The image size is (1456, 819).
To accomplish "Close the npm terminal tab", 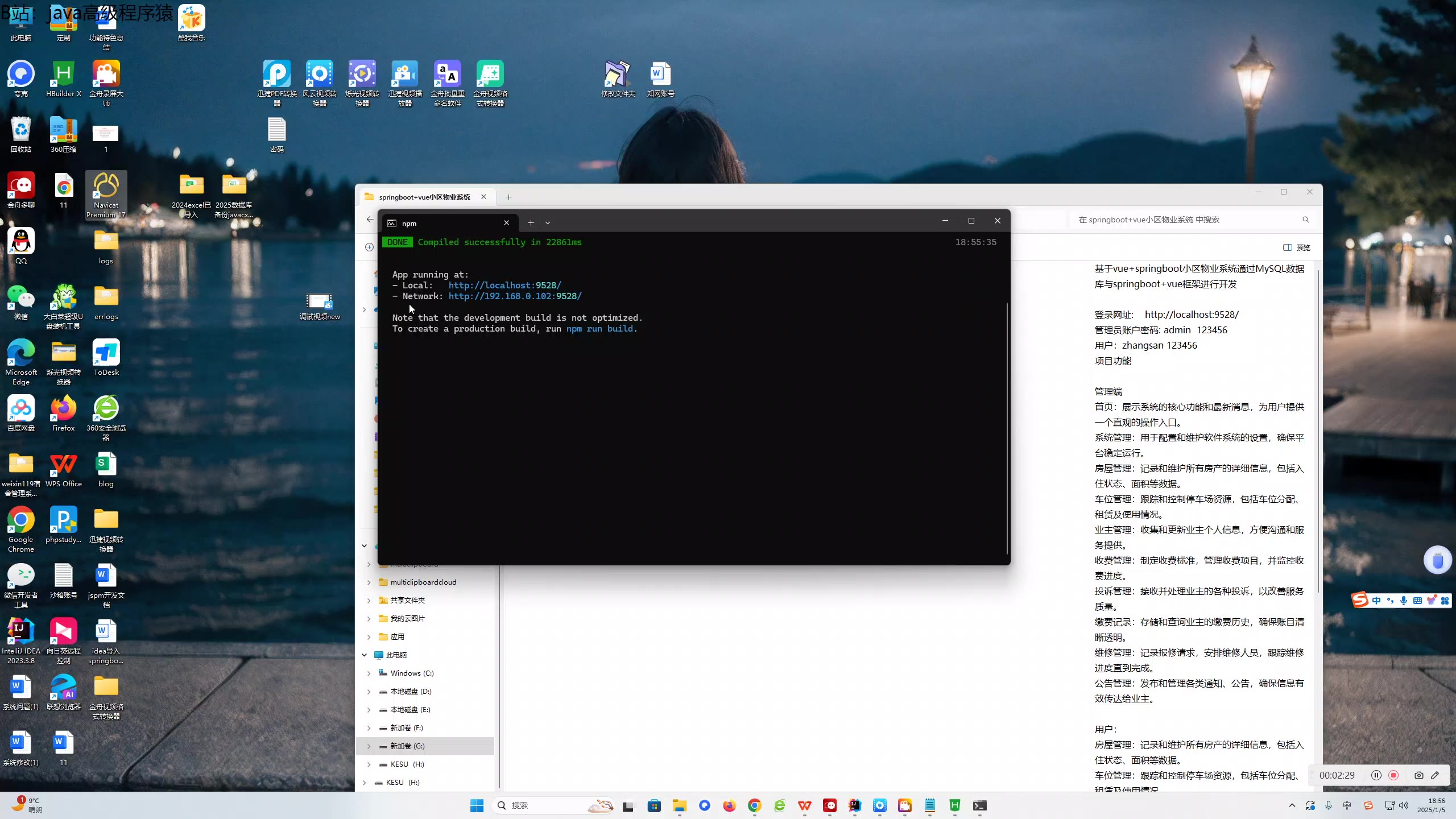I will pos(506,223).
